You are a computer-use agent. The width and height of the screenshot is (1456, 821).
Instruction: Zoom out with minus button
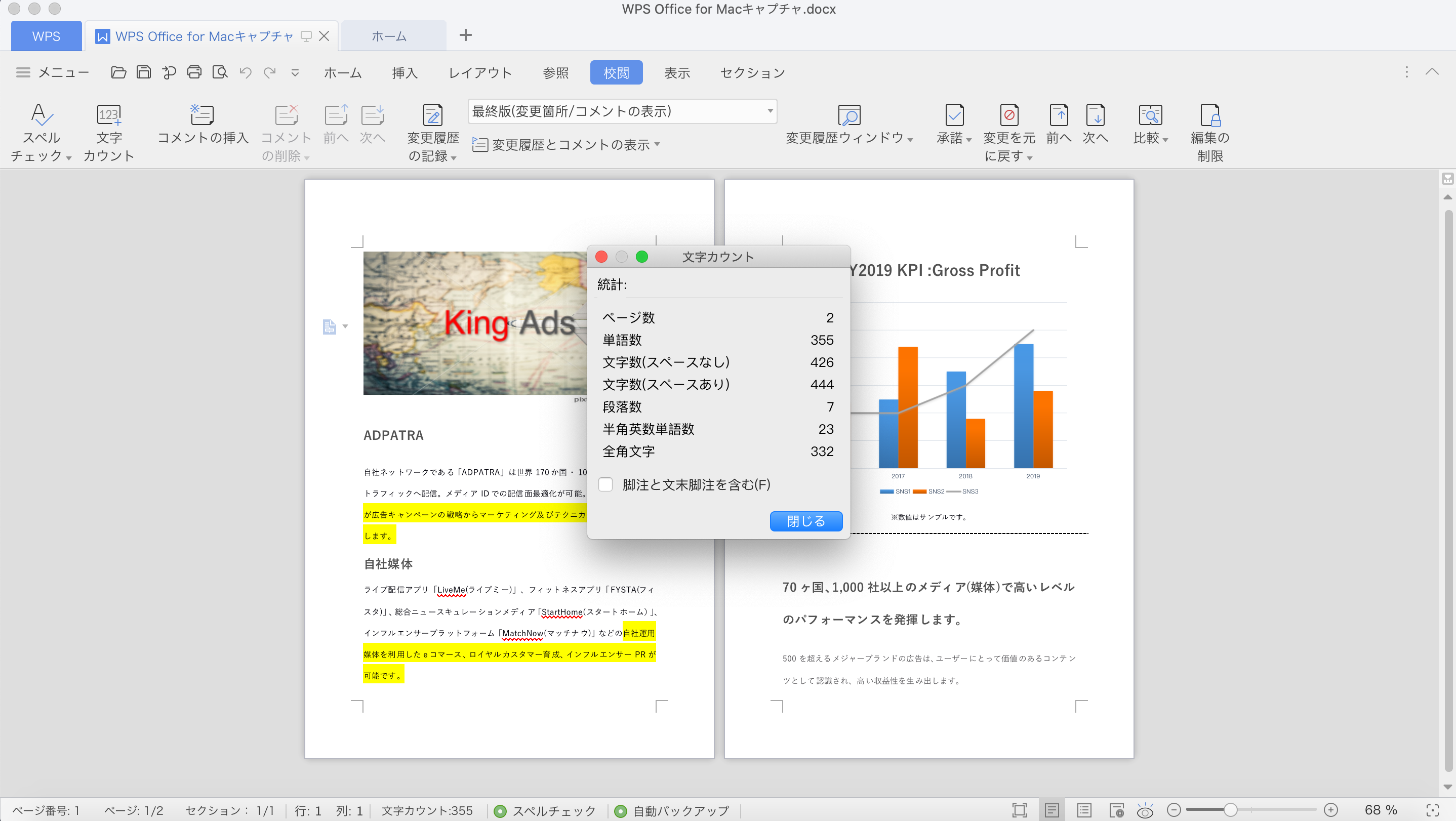(1174, 810)
